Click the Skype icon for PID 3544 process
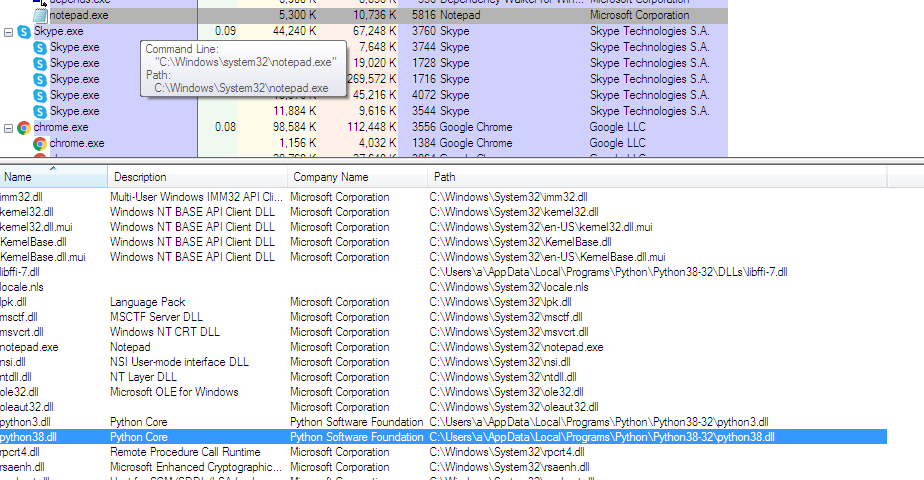This screenshot has height=480, width=924. 40,111
